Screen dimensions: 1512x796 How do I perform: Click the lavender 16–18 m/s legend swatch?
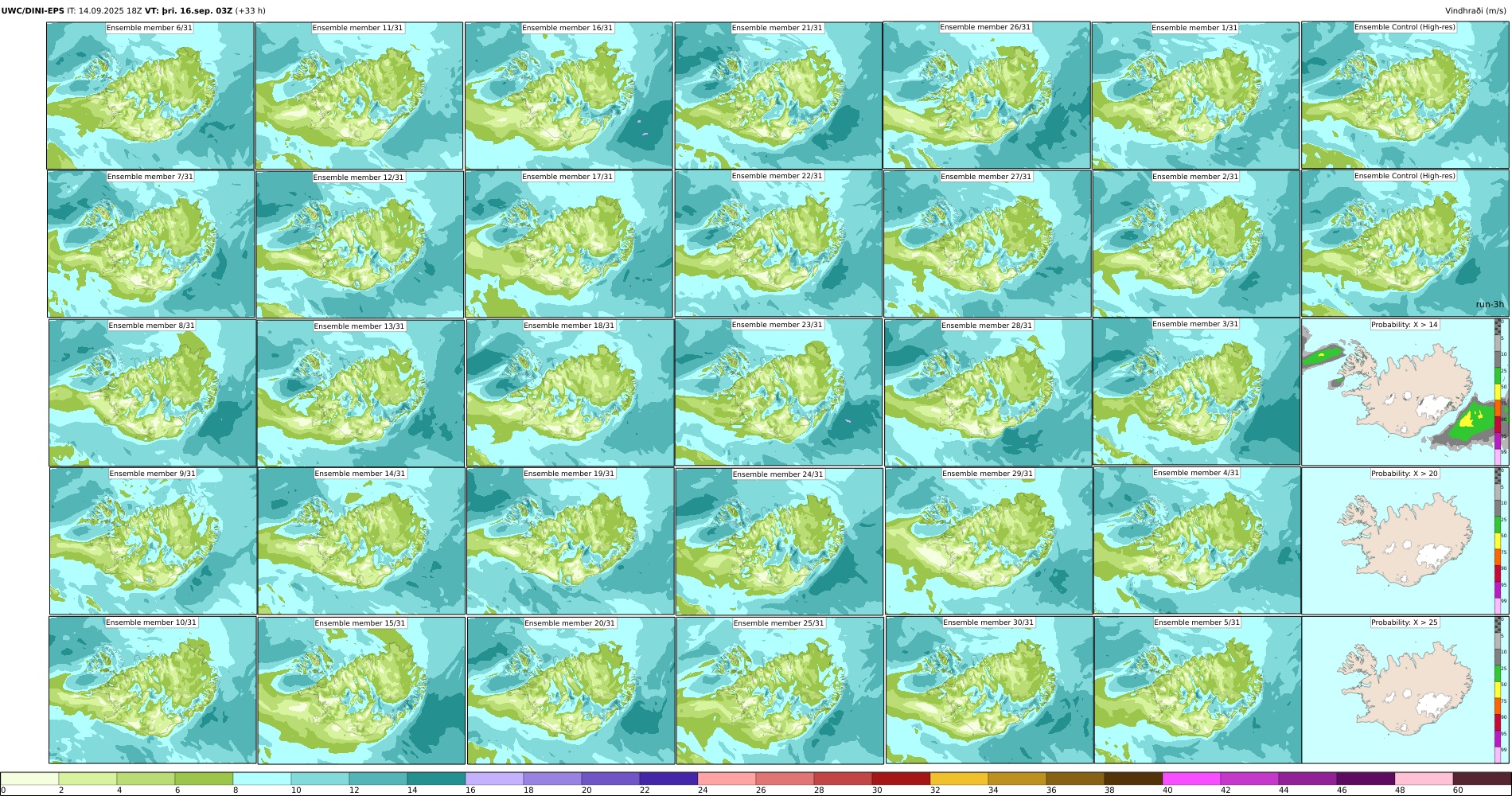(494, 778)
